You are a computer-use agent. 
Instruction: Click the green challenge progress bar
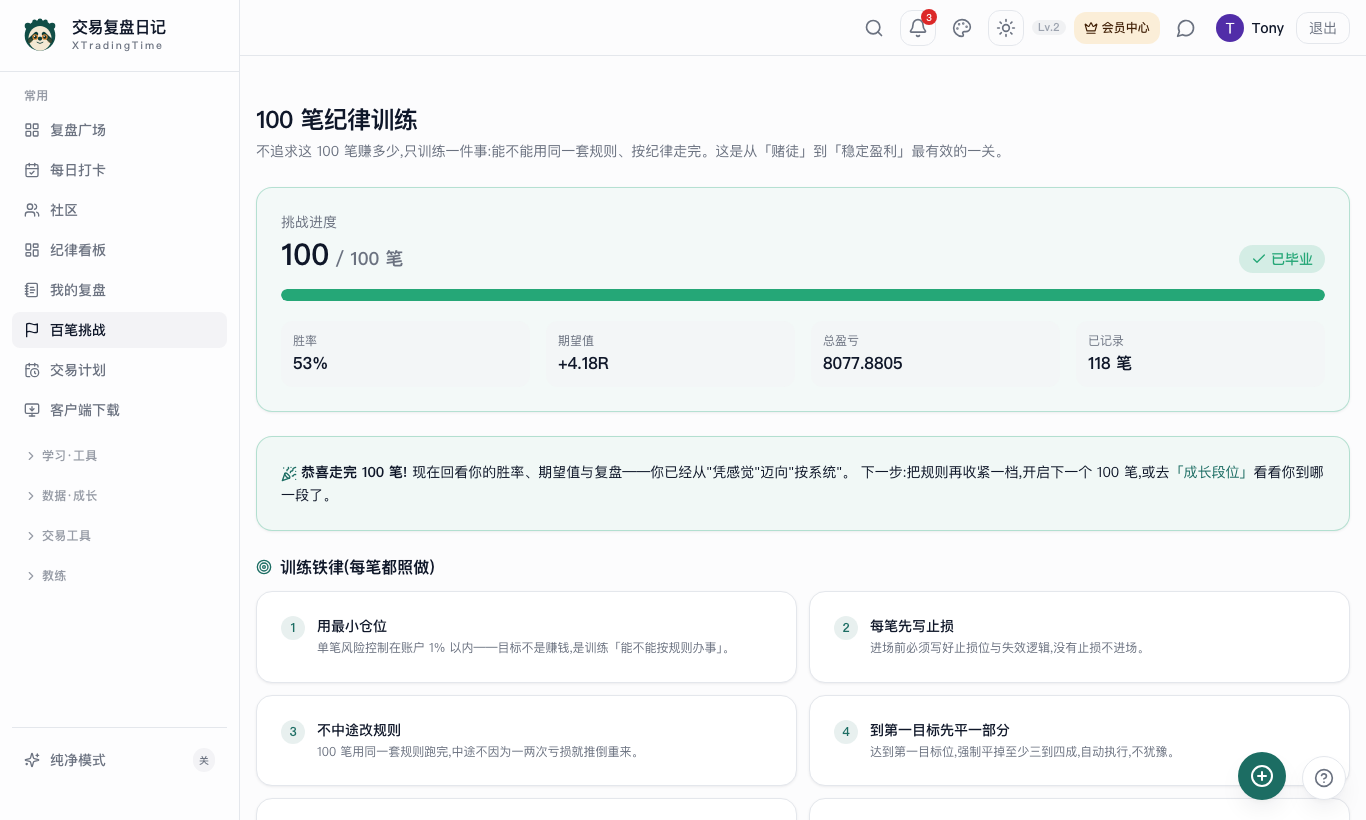click(803, 295)
